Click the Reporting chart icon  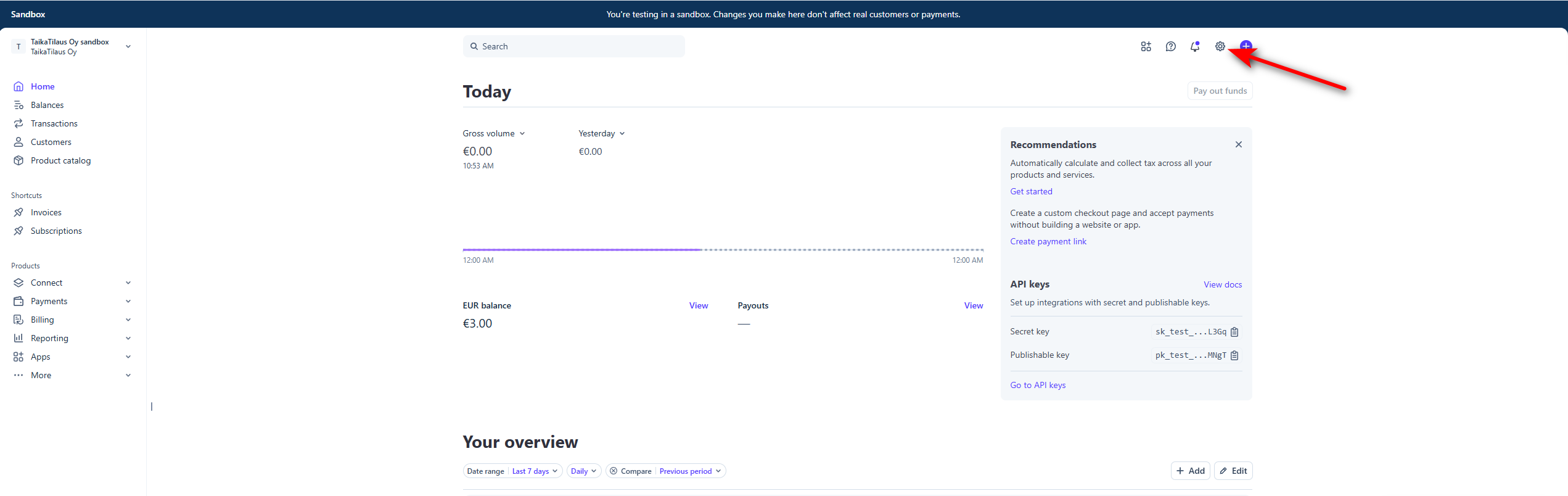tap(18, 338)
